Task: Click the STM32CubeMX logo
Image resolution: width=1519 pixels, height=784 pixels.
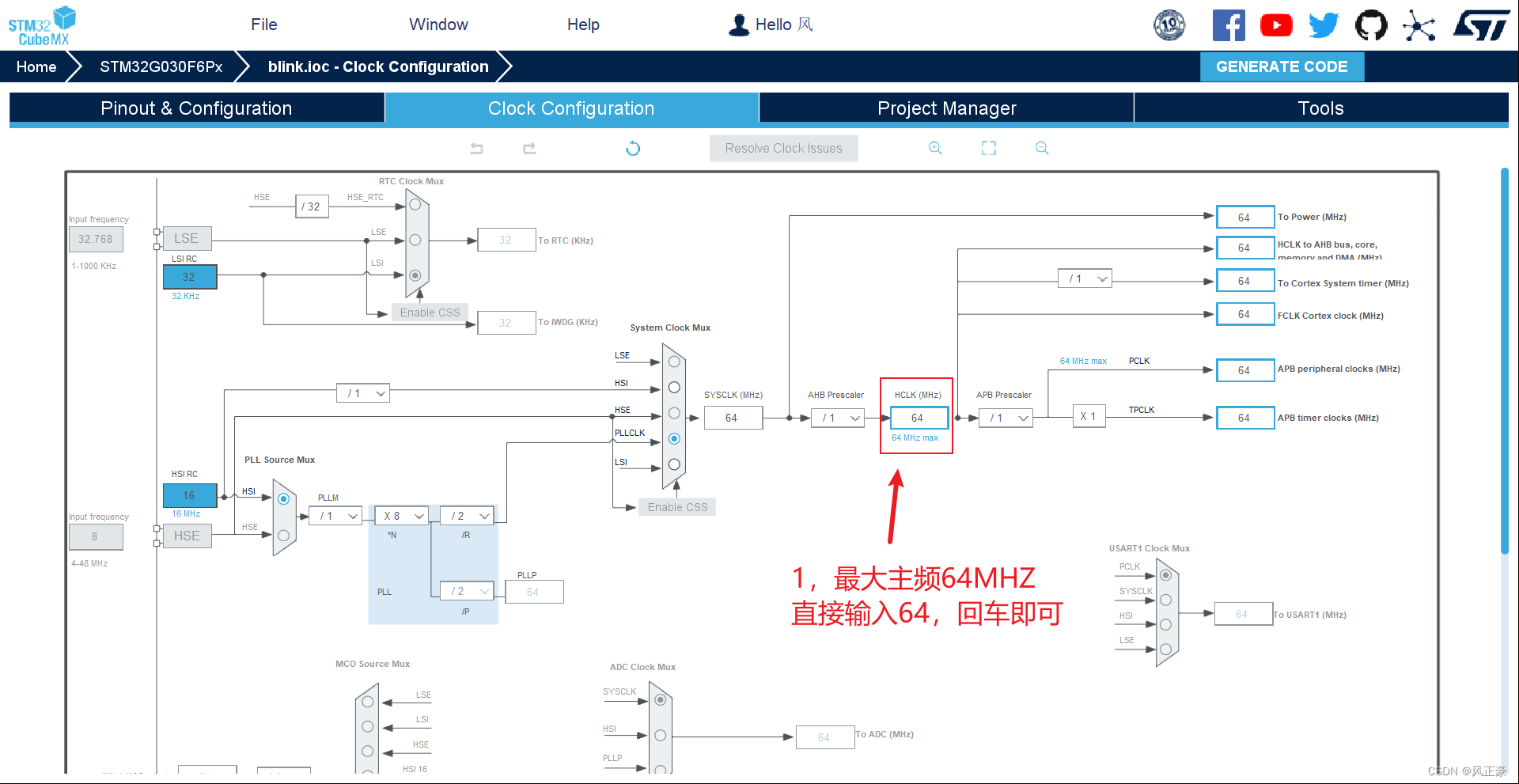Action: (x=42, y=26)
